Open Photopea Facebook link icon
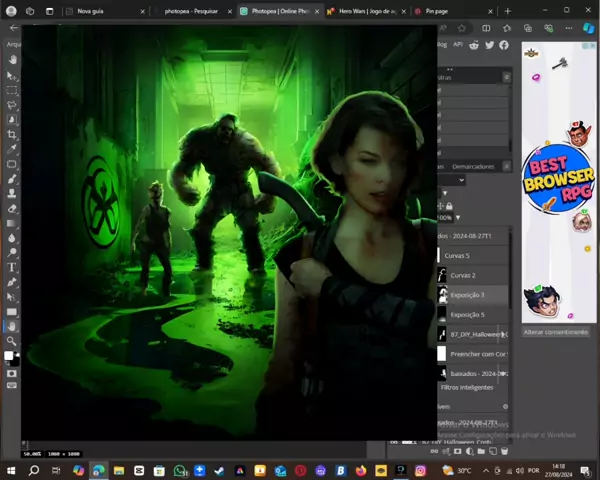This screenshot has width=600, height=480. (x=504, y=45)
